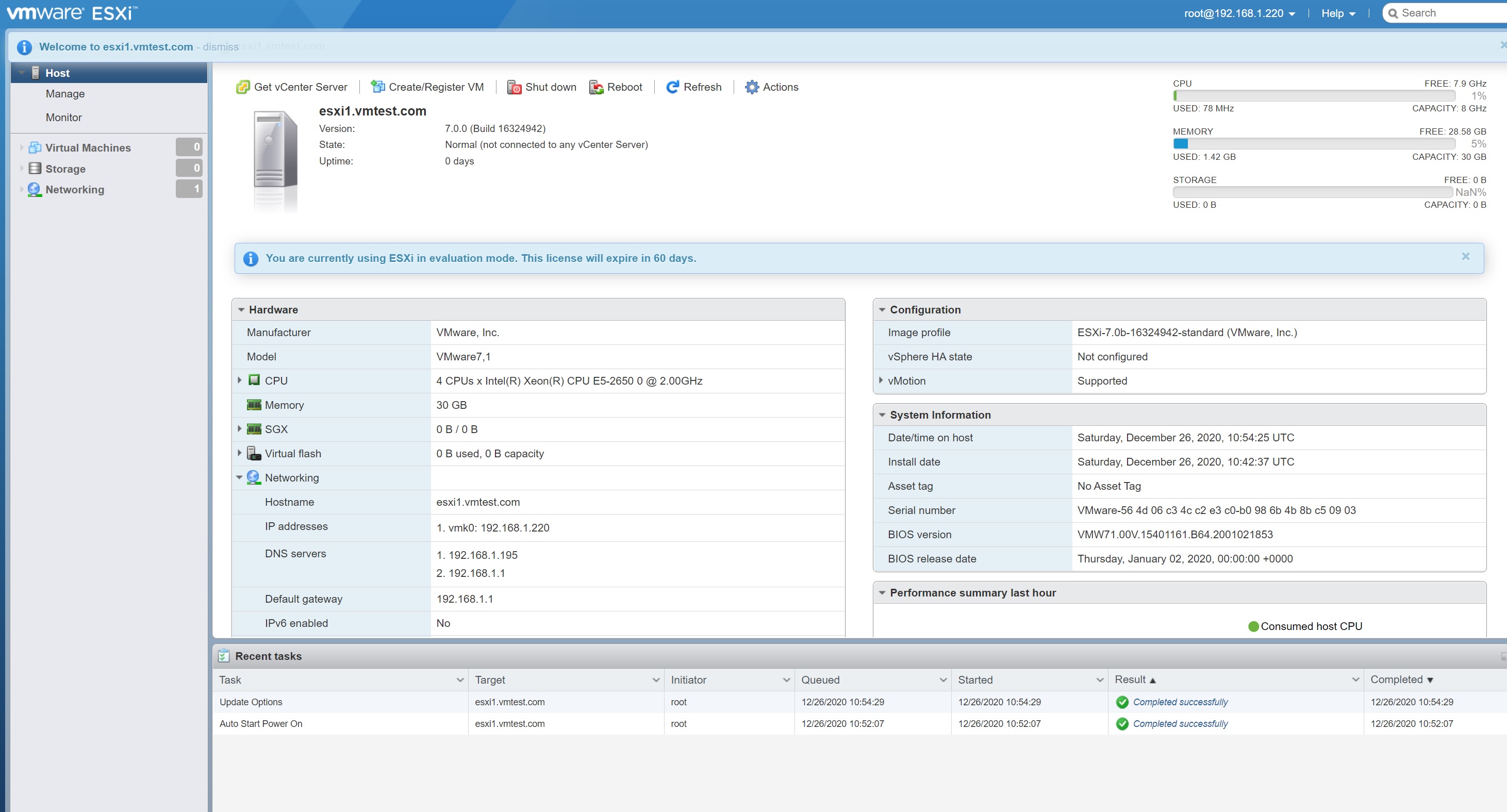Expand Storage tree node in navigator
Image resolution: width=1507 pixels, height=812 pixels.
click(22, 169)
